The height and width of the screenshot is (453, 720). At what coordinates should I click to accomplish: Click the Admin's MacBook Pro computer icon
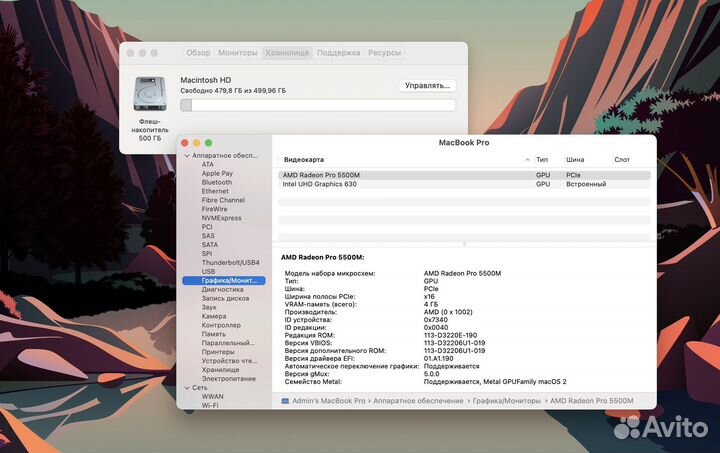pos(285,401)
